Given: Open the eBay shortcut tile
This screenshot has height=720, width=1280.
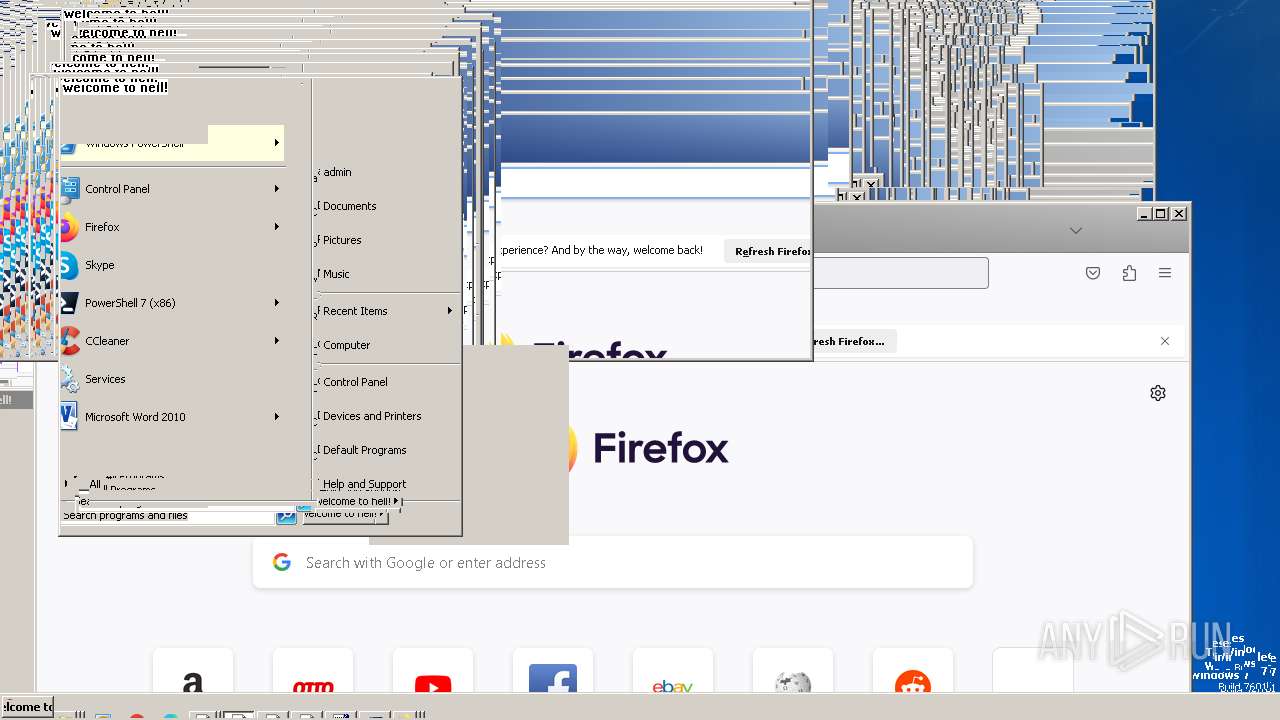Looking at the screenshot, I should click(673, 670).
